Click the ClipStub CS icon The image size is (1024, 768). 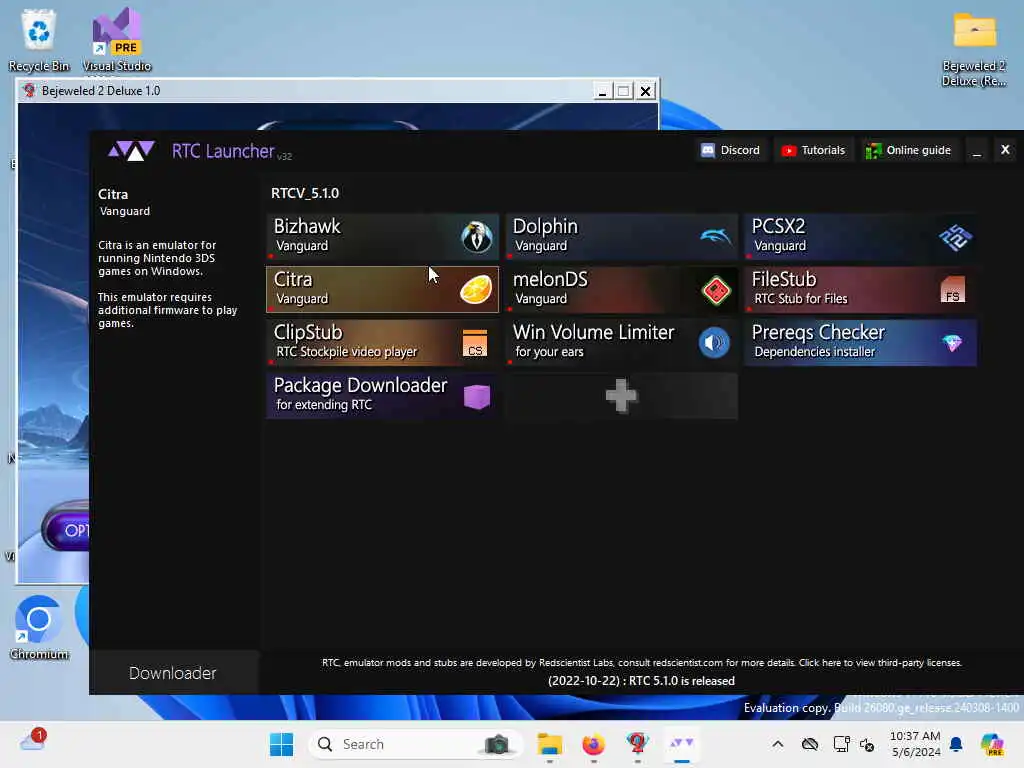tap(475, 344)
